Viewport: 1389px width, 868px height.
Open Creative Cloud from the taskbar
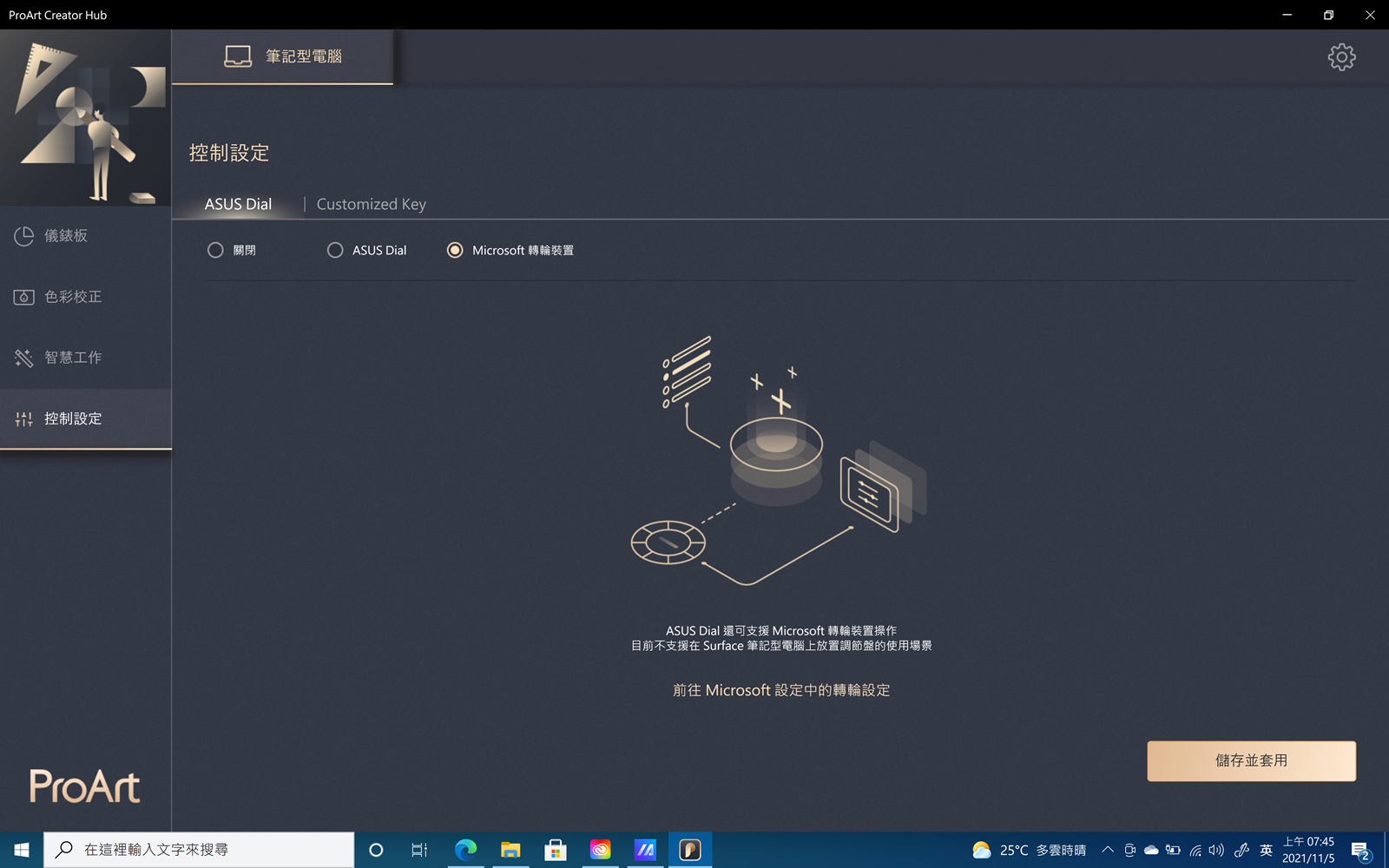click(x=600, y=850)
